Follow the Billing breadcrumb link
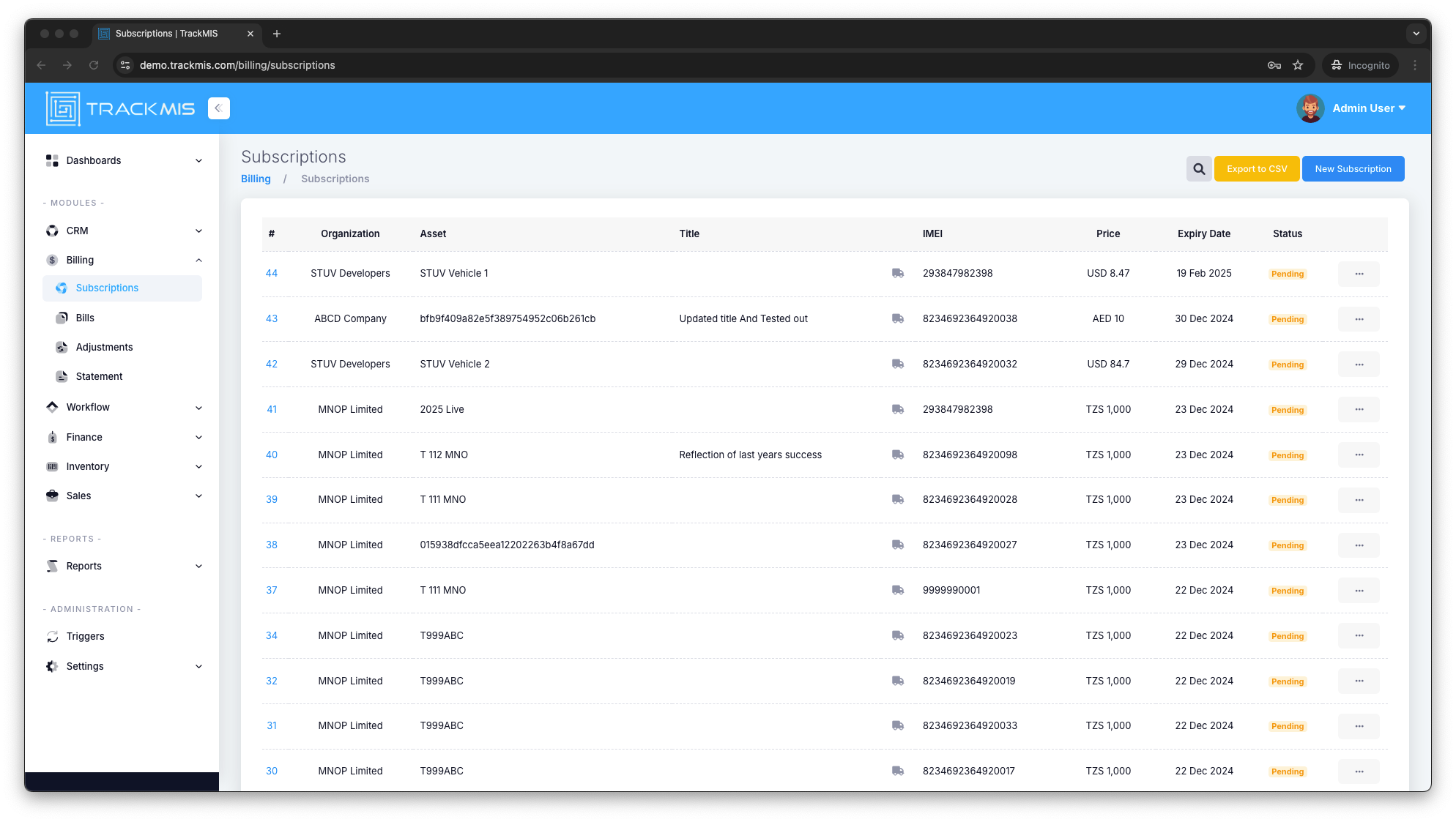 (x=256, y=179)
